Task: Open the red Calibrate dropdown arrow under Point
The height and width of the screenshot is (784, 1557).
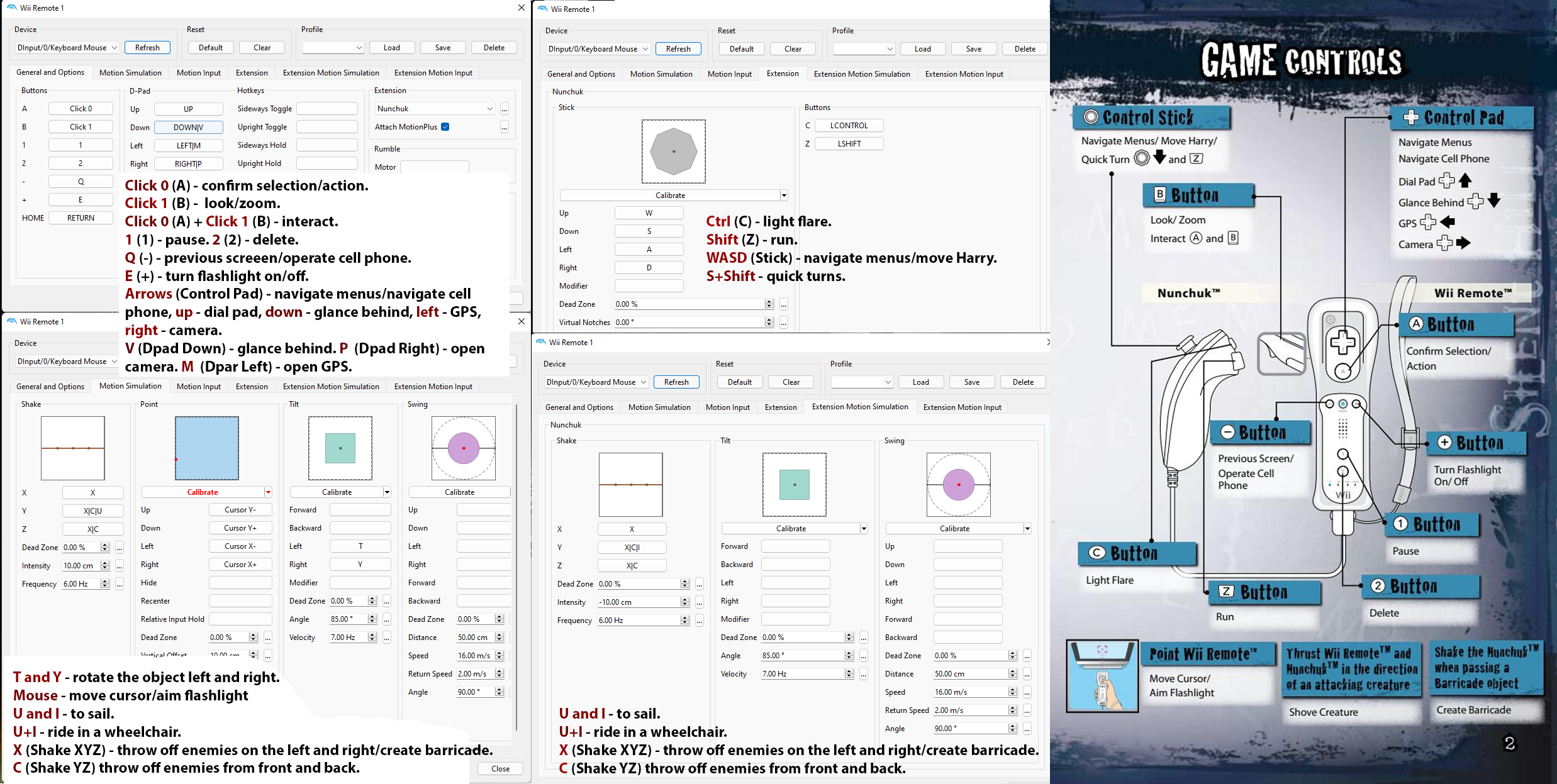Action: [x=268, y=492]
